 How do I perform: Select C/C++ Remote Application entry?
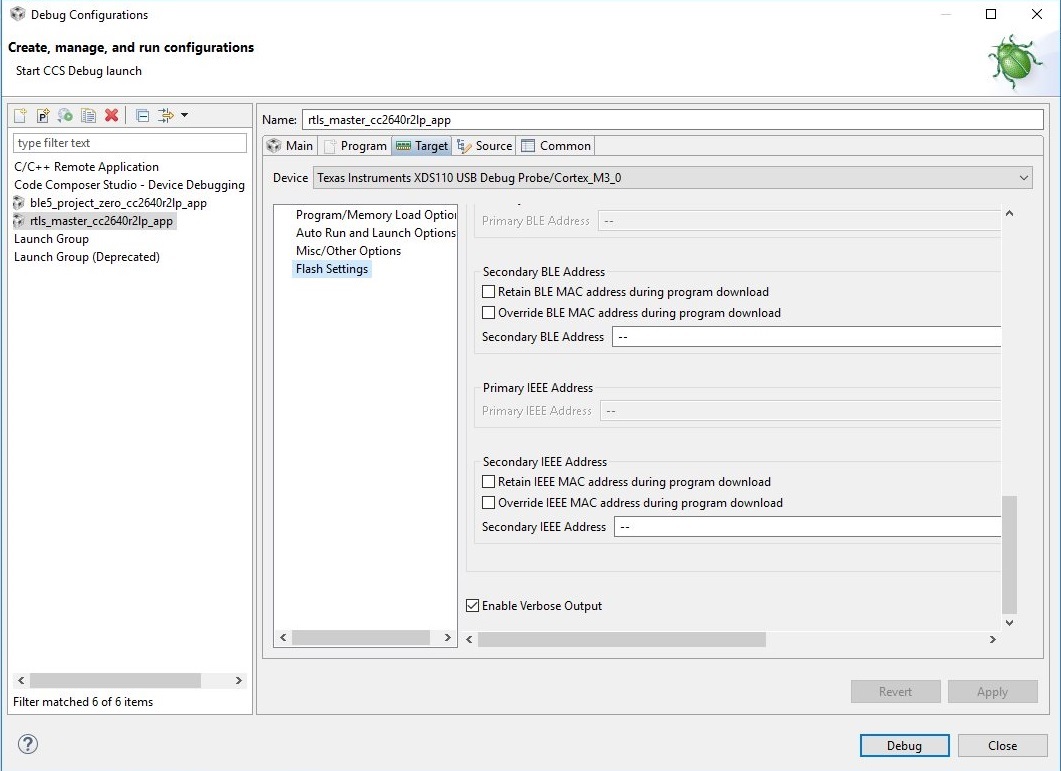pos(86,167)
